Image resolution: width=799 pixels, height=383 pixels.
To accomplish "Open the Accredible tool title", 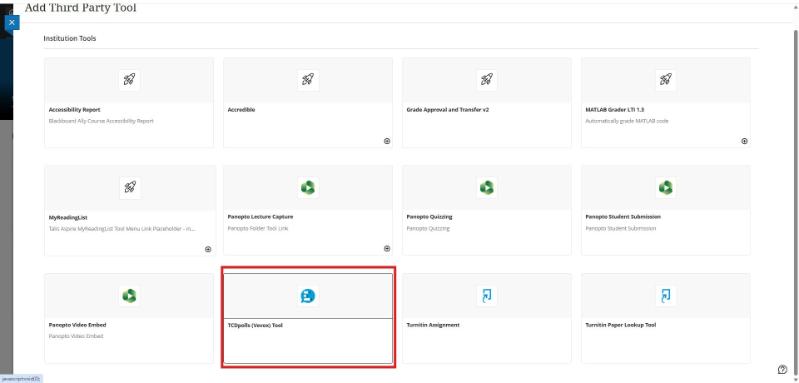I will click(x=242, y=110).
